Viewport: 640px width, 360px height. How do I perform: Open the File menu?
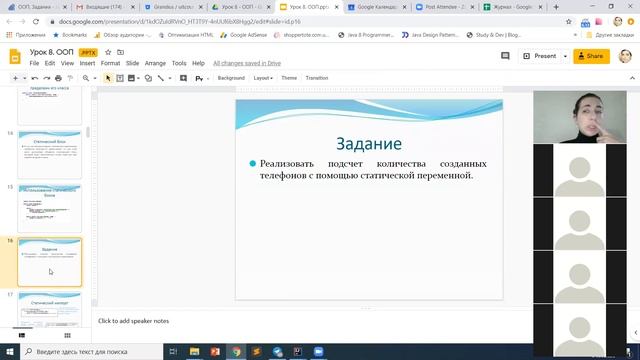click(x=34, y=63)
